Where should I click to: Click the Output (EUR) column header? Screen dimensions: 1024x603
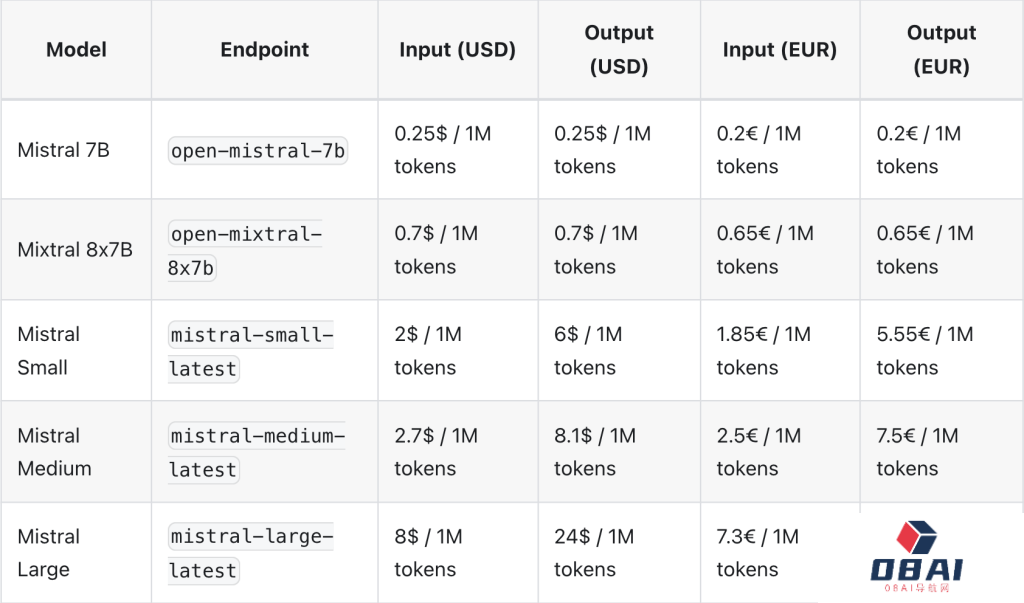(x=940, y=49)
